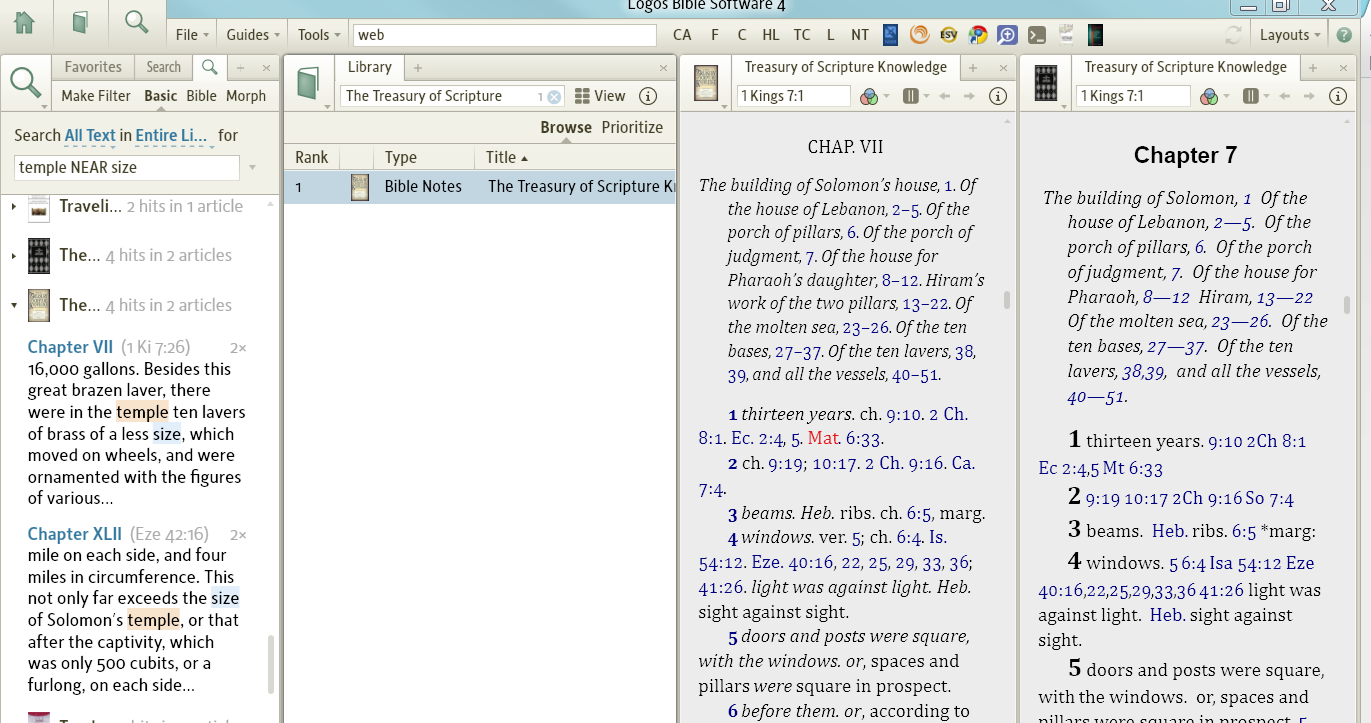Screen dimensions: 1371x723
Task: Go back in left Treasury panel history
Action: tap(945, 96)
